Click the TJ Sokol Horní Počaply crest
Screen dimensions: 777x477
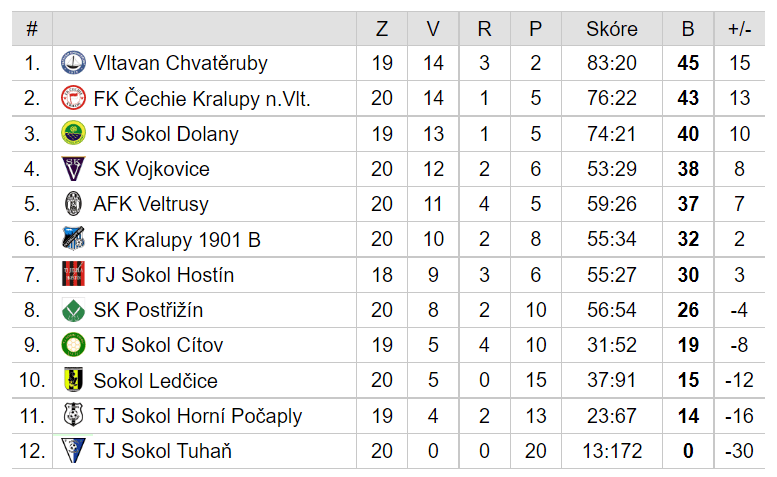73,415
